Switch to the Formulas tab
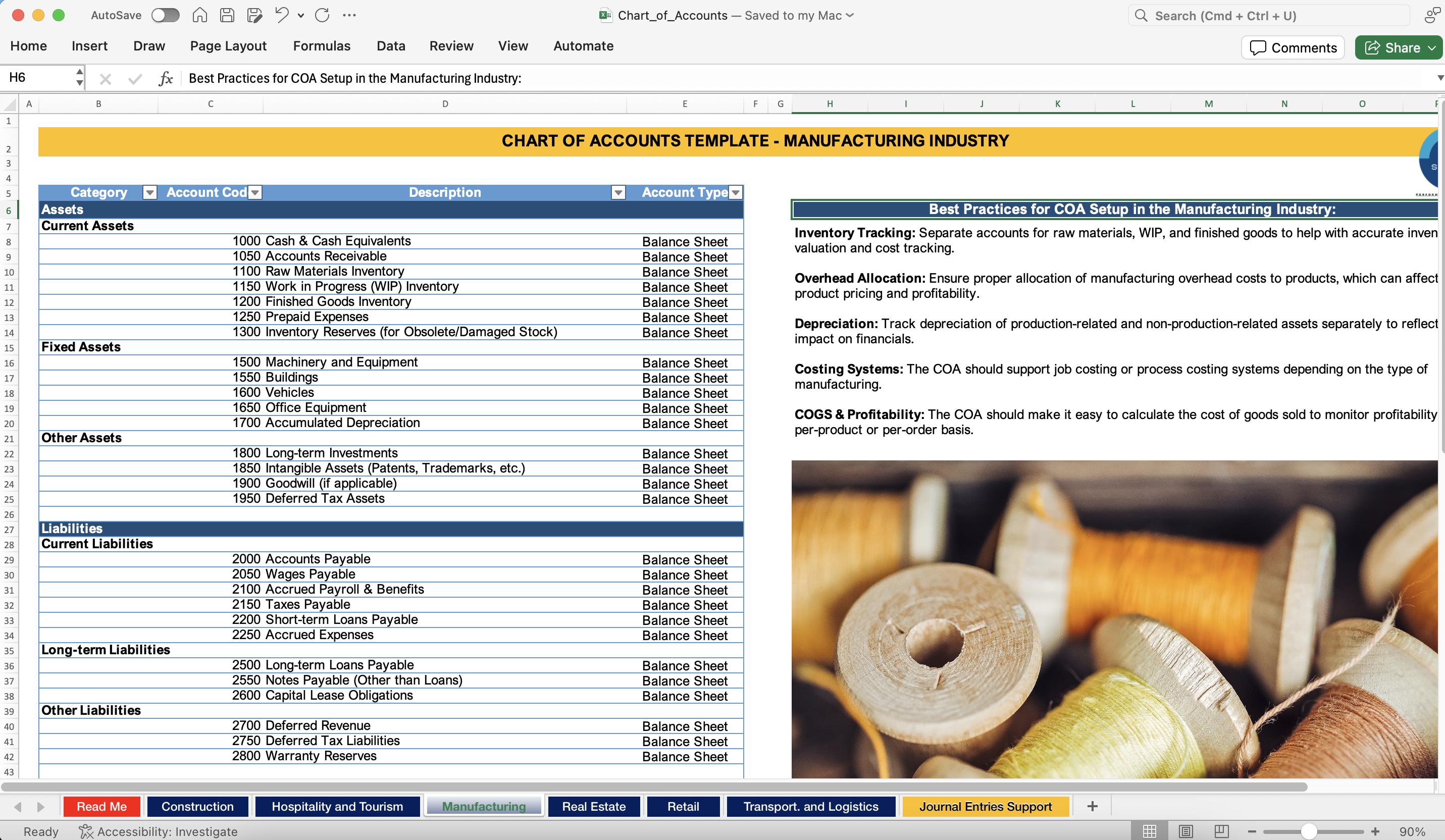Viewport: 1445px width, 840px height. (322, 46)
